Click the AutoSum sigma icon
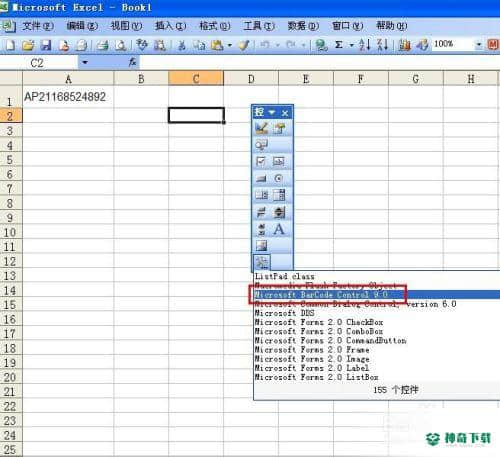This screenshot has width=500, height=457. tap(339, 44)
